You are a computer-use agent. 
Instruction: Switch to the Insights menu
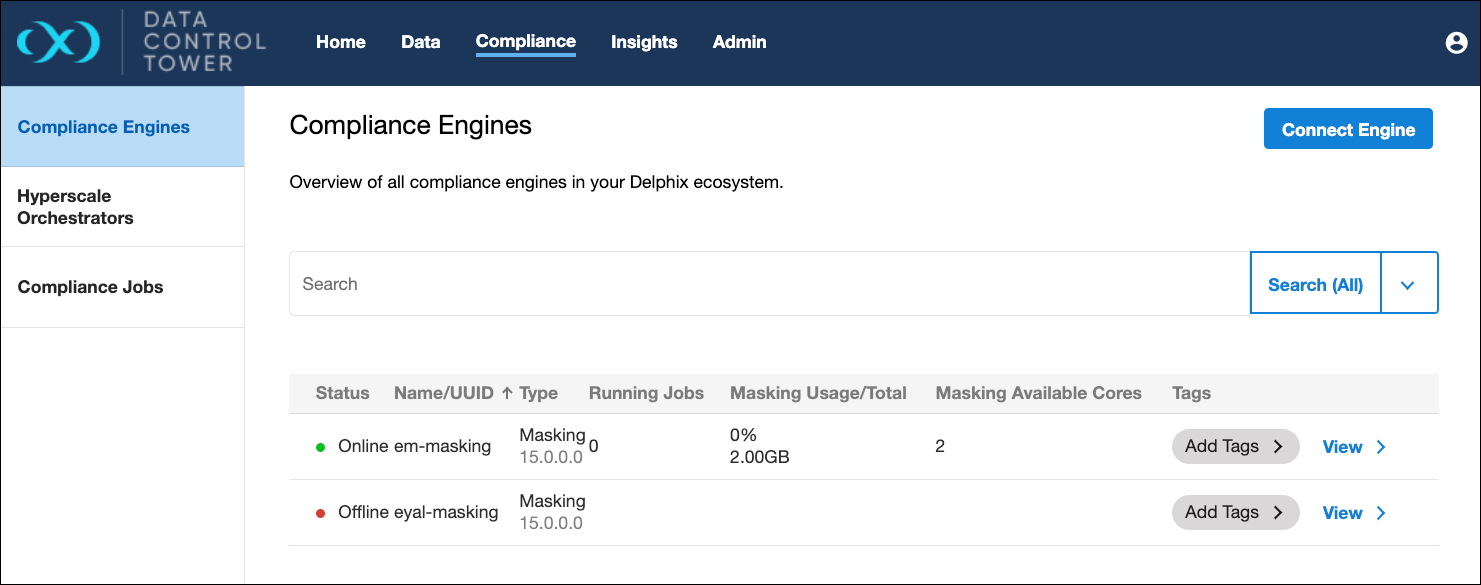pyautogui.click(x=644, y=42)
